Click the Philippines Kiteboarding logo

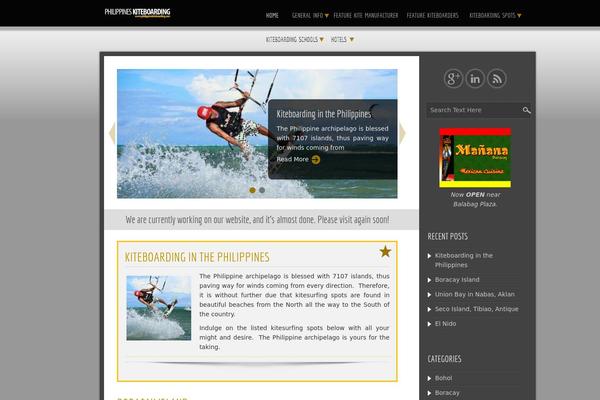[137, 13]
